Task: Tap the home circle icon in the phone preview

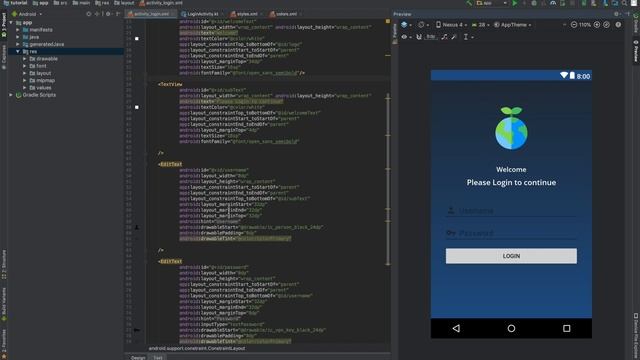Action: (x=511, y=328)
